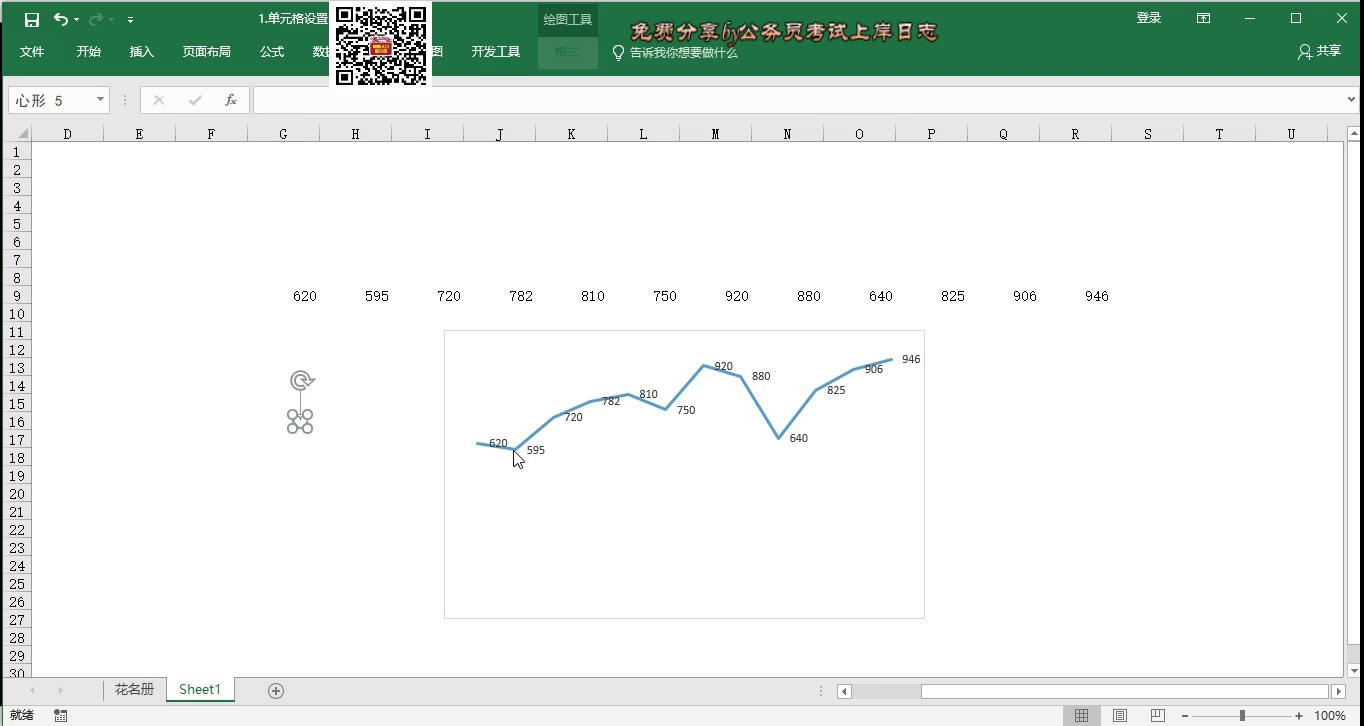Click the insert function fx icon
The image size is (1364, 726).
click(x=230, y=100)
